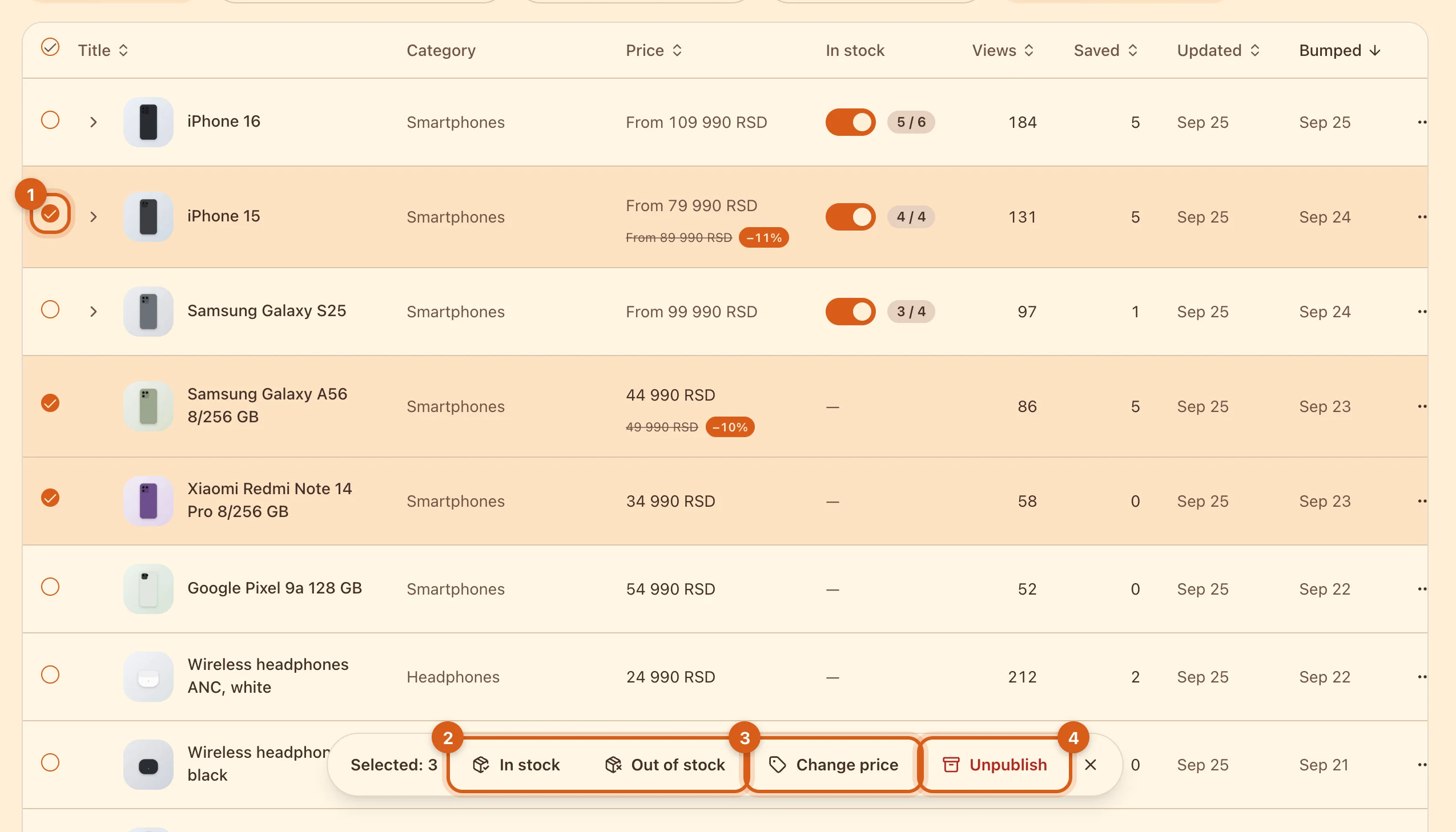Click From 109 990 RSD price
Image resolution: width=1456 pixels, height=832 pixels.
696,122
